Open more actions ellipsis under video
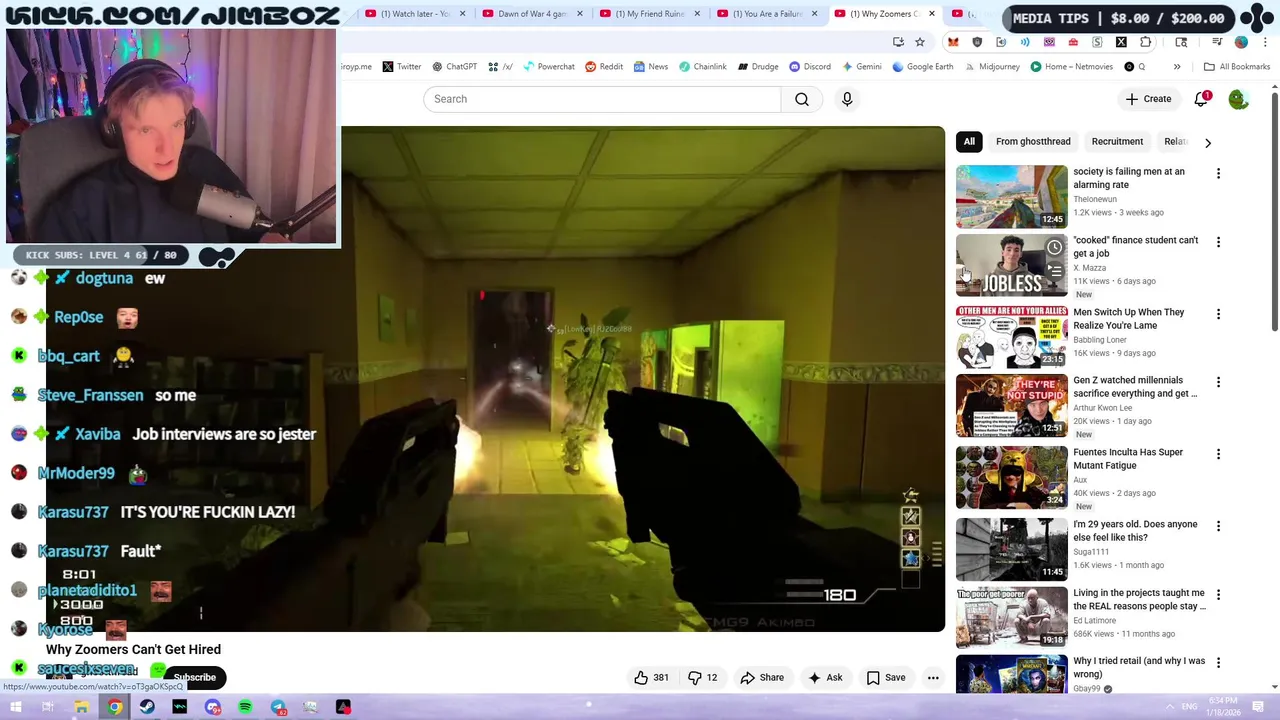 click(933, 677)
